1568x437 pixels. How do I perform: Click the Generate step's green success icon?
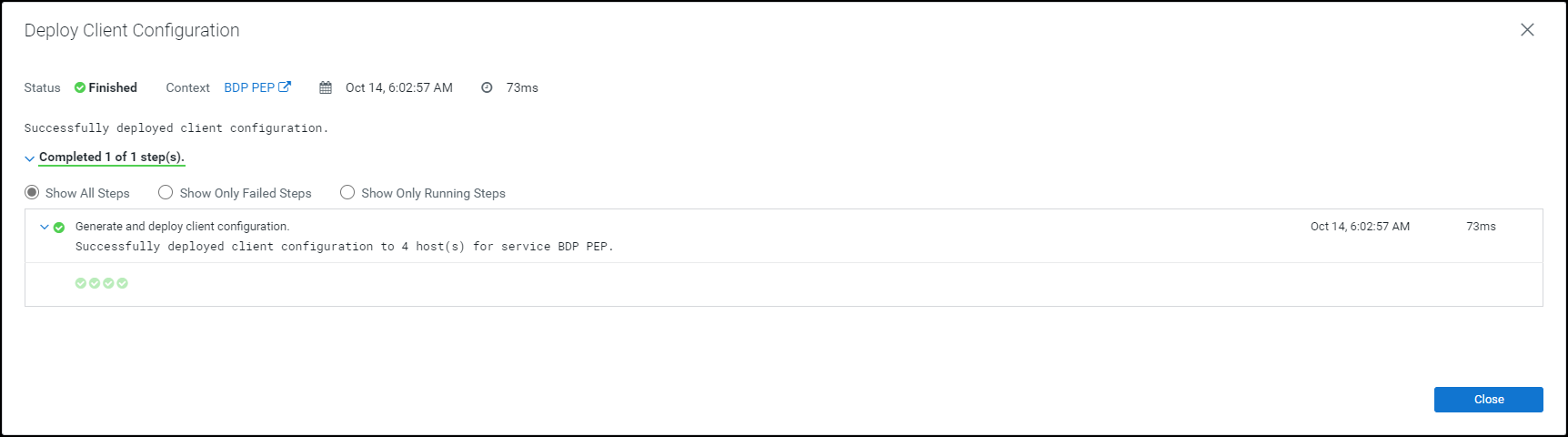pos(59,228)
